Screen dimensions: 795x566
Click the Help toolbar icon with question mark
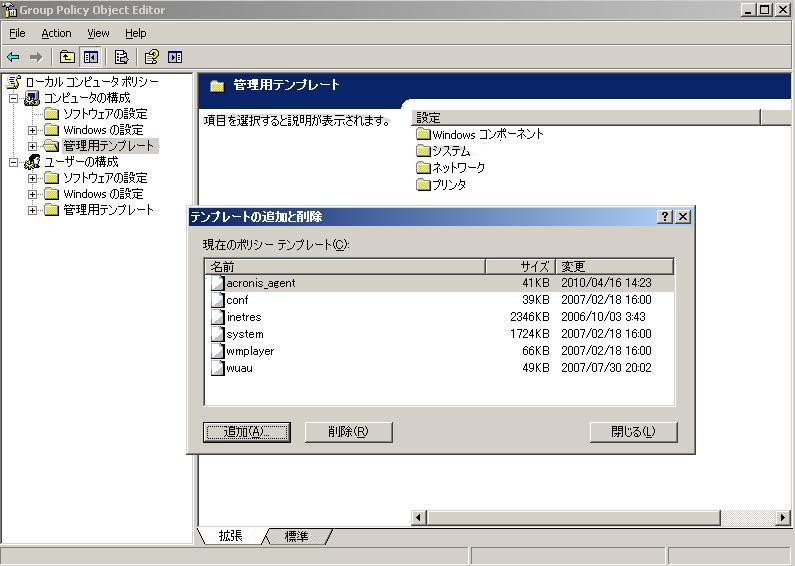point(151,57)
